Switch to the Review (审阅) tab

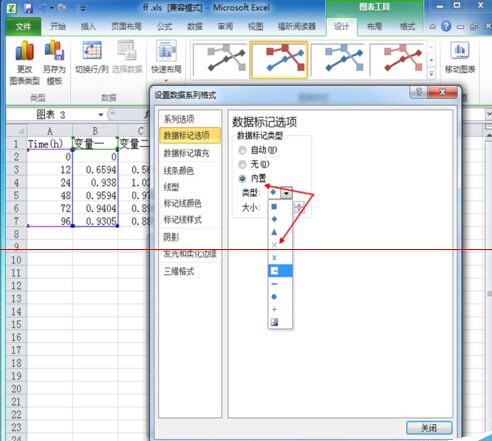(225, 26)
